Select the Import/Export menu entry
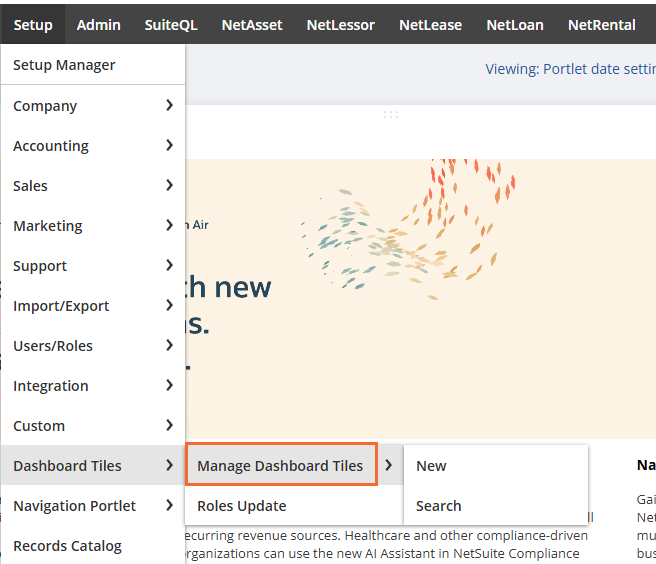656x564 pixels. coord(93,305)
